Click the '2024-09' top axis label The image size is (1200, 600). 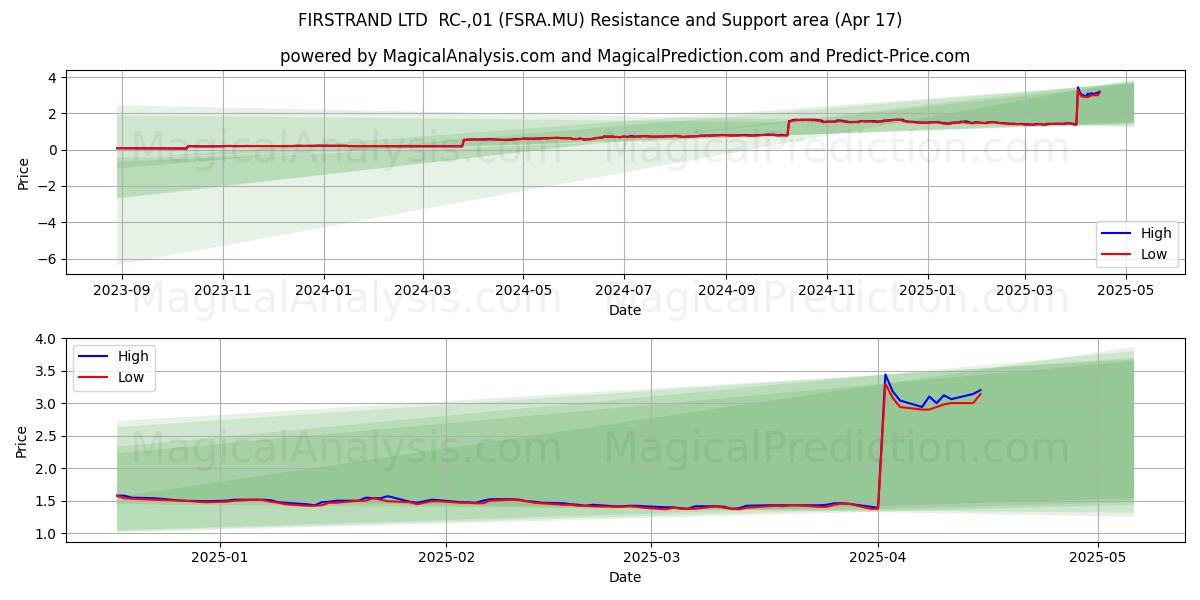tap(726, 290)
